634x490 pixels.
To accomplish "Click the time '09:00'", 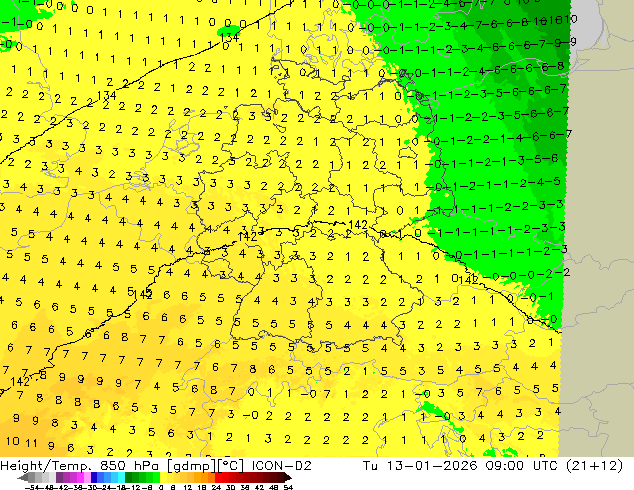I will coord(504,466).
